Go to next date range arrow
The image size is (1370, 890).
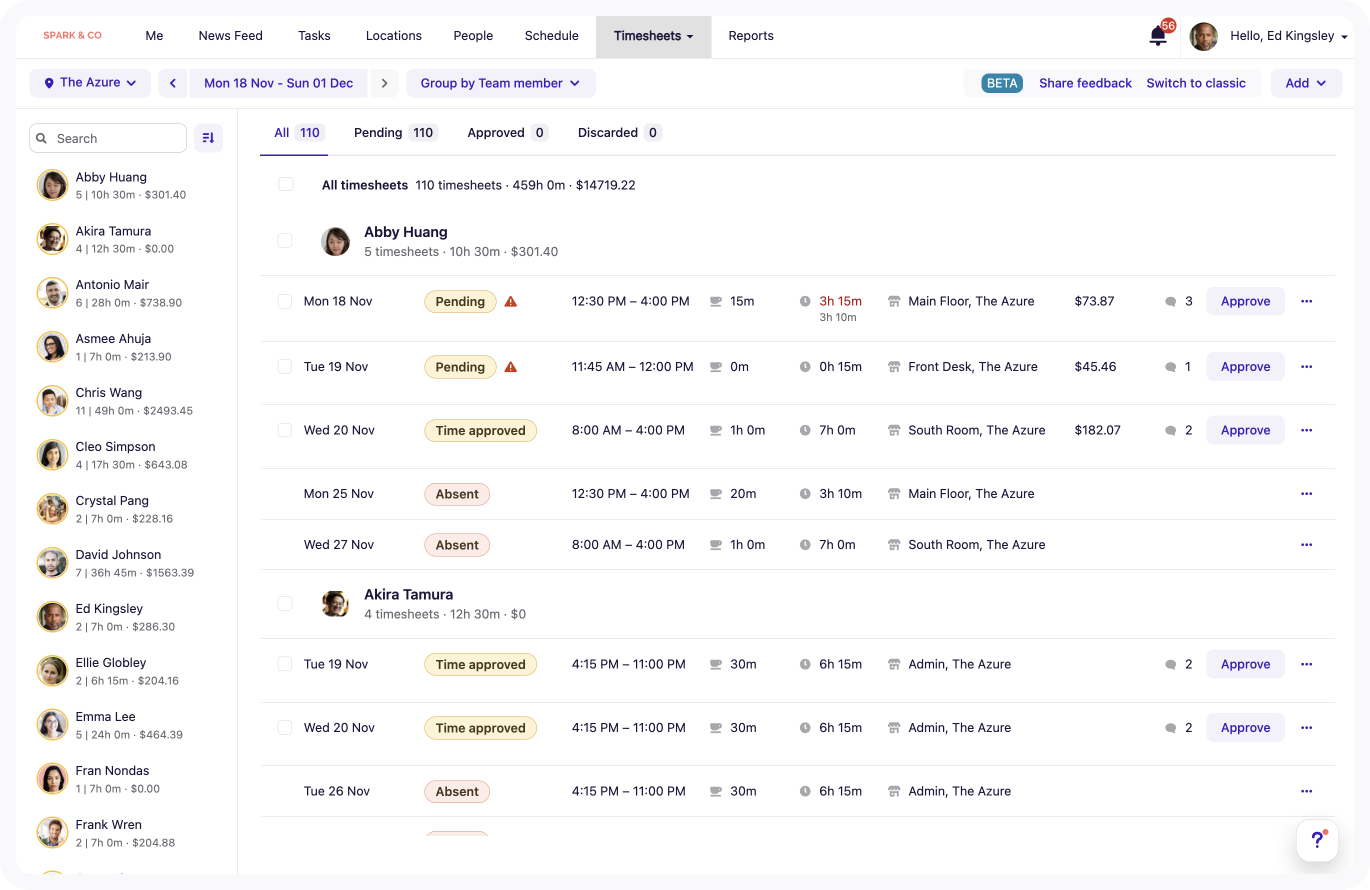[x=384, y=83]
